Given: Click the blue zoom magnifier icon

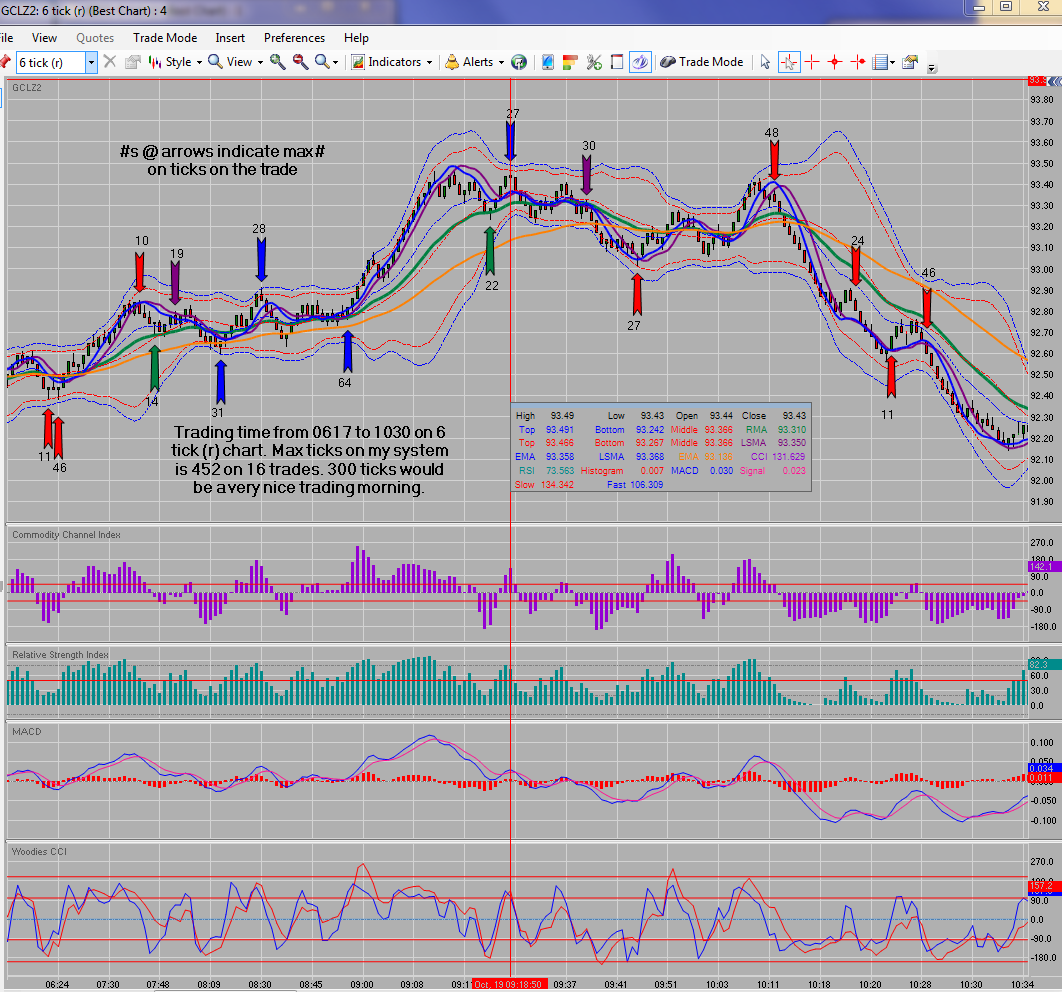Looking at the screenshot, I should point(322,62).
